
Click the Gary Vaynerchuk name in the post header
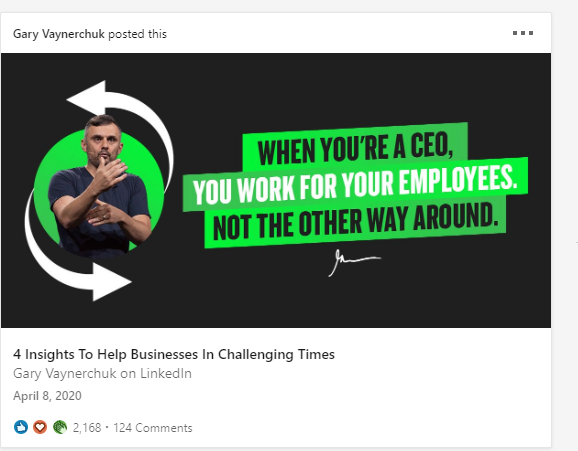59,34
